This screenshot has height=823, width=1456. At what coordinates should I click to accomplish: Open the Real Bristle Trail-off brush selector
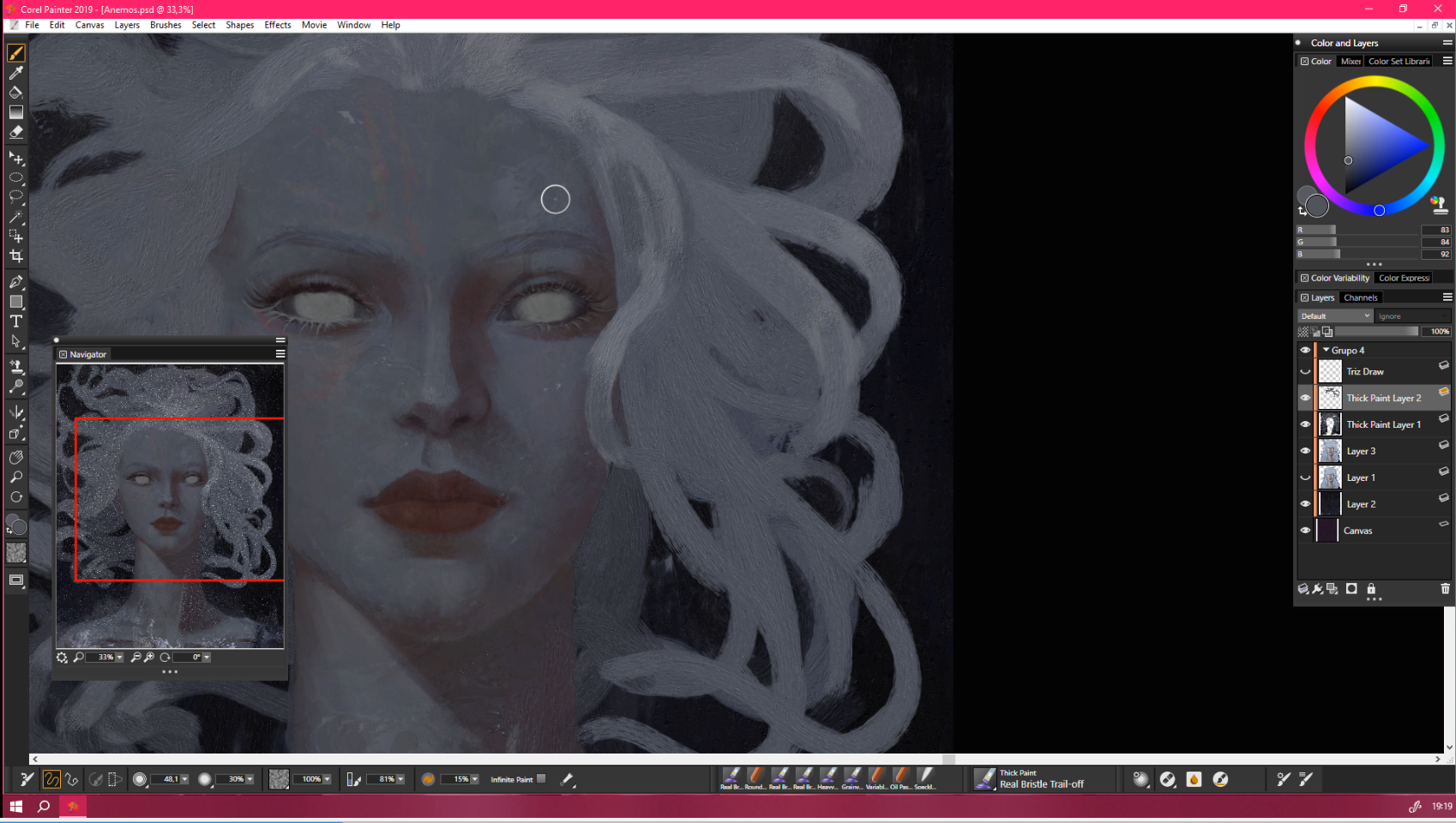tap(1043, 779)
